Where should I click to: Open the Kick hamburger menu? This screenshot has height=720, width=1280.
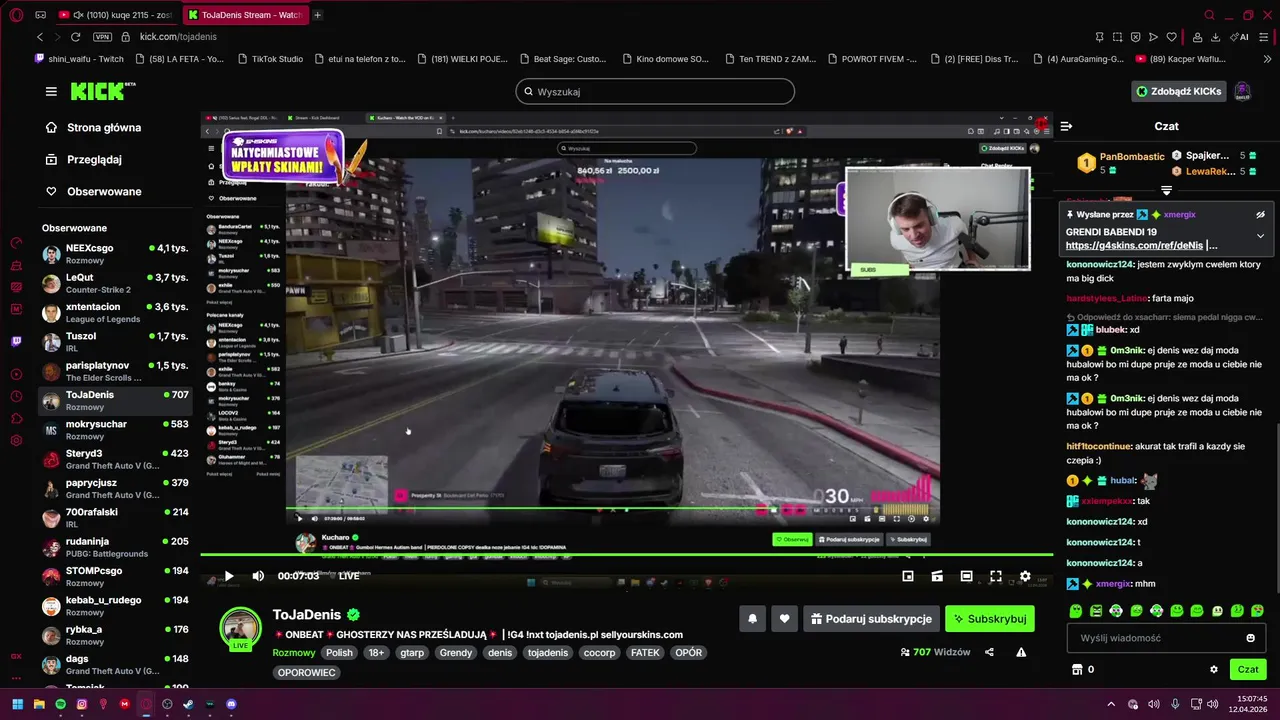click(51, 91)
